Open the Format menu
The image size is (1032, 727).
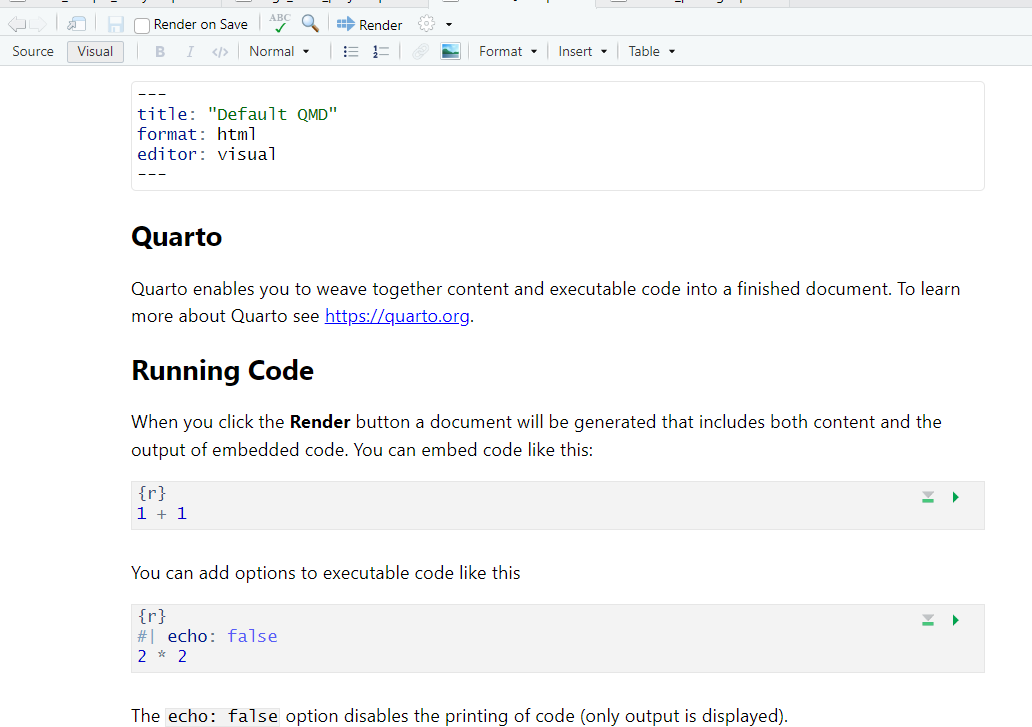(507, 51)
